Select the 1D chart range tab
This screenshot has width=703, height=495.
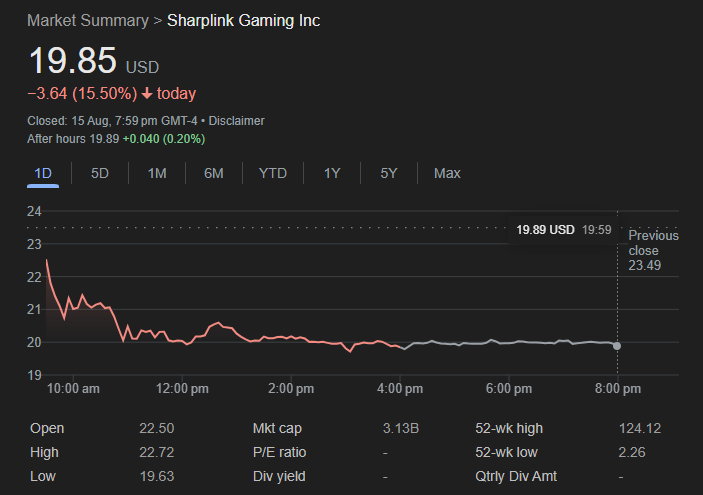point(43,173)
